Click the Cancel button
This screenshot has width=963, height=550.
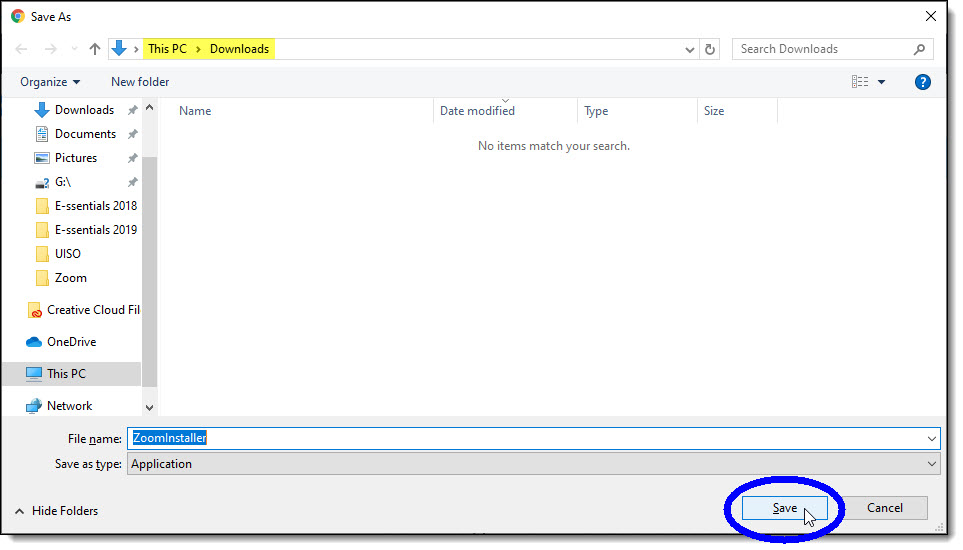pos(884,508)
